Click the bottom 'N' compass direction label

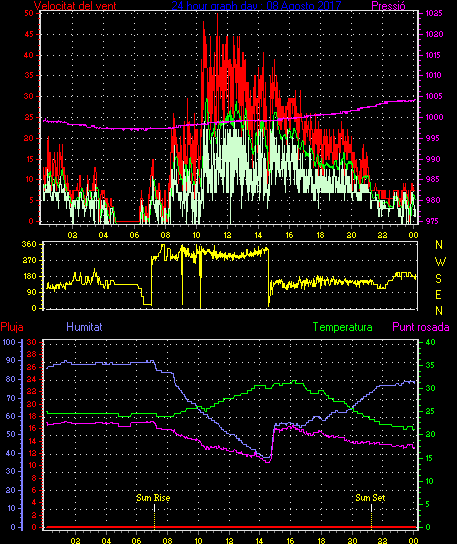point(439,311)
